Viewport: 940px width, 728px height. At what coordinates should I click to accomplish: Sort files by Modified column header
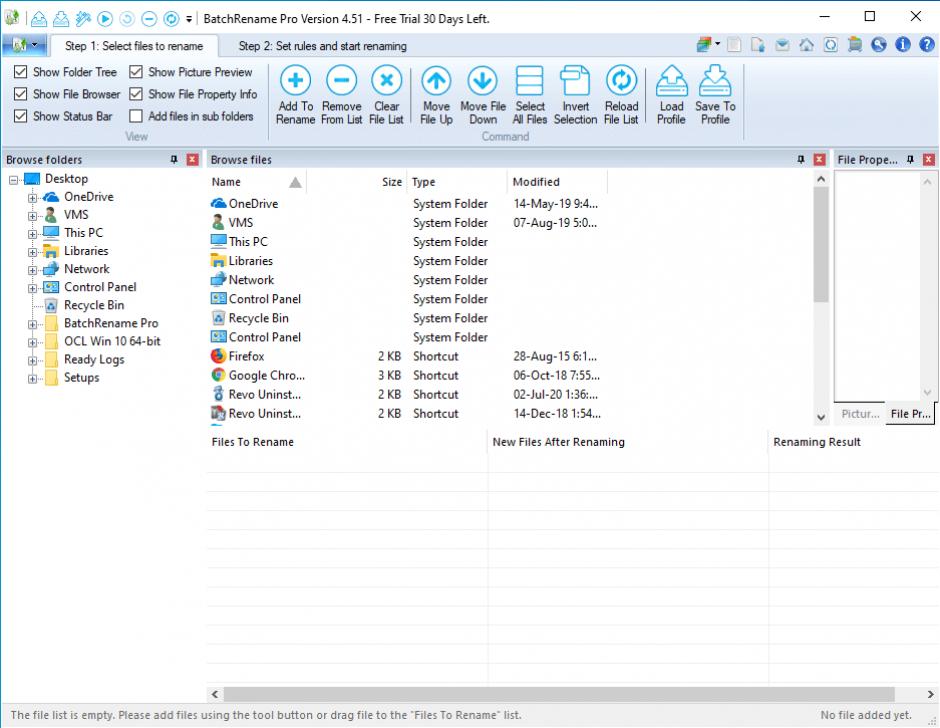[557, 182]
